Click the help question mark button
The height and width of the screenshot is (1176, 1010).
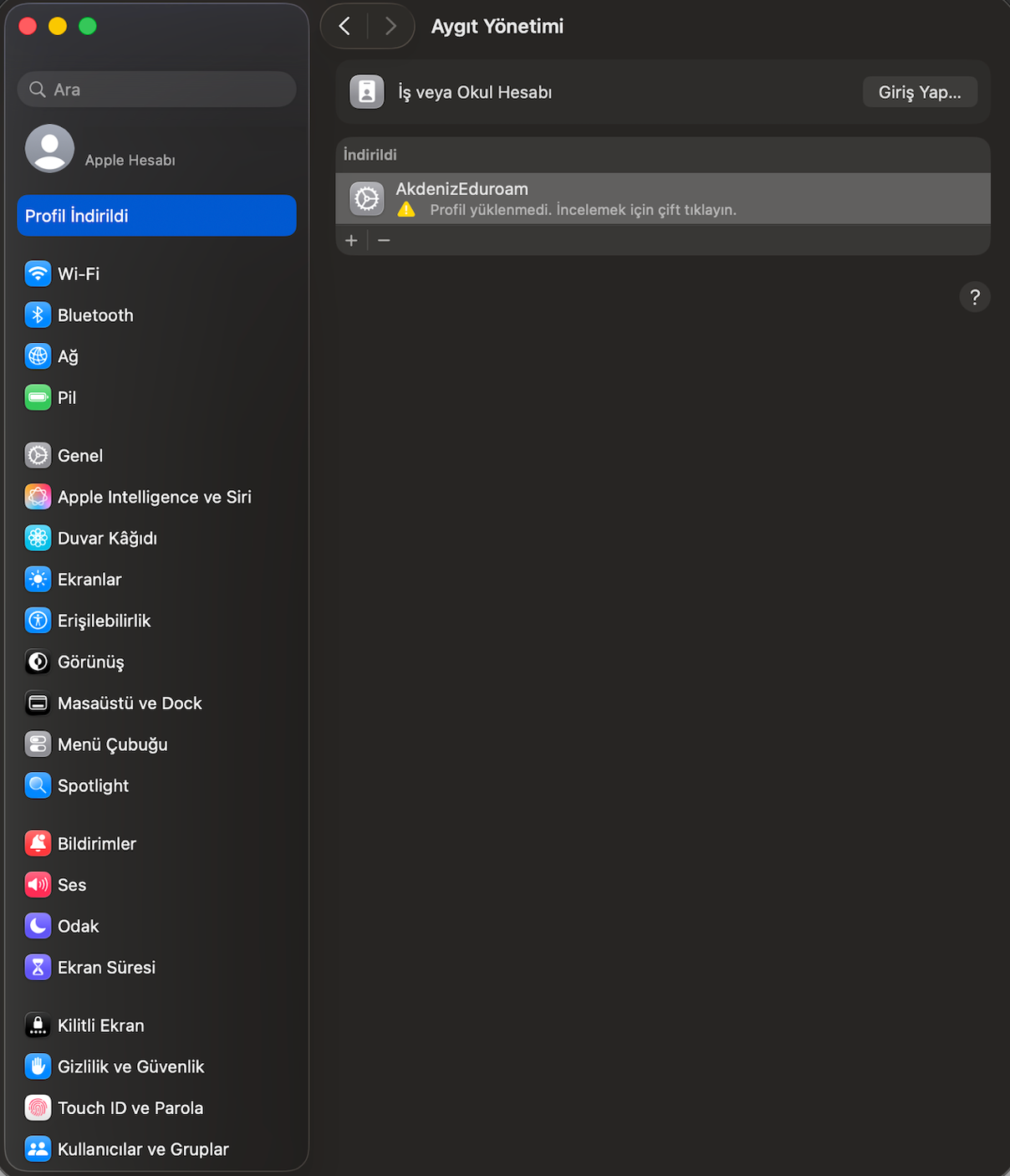975,297
